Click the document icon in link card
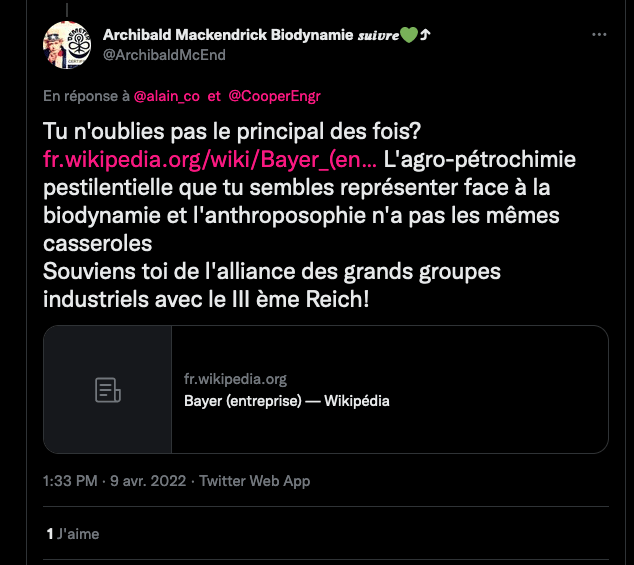 point(107,390)
